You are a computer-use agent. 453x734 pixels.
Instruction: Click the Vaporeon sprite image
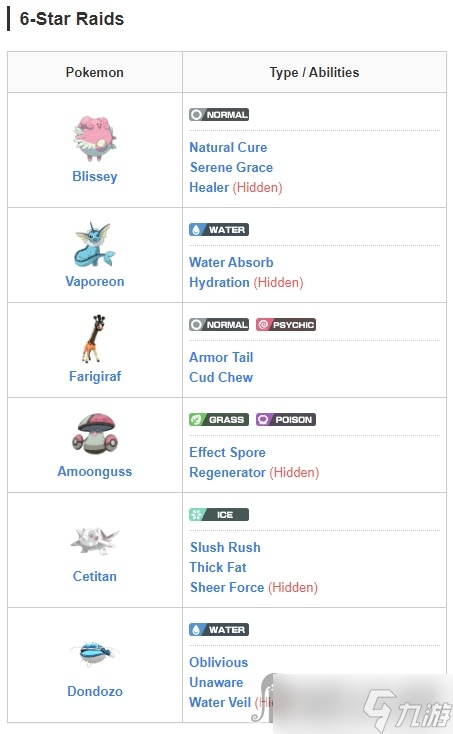click(95, 245)
